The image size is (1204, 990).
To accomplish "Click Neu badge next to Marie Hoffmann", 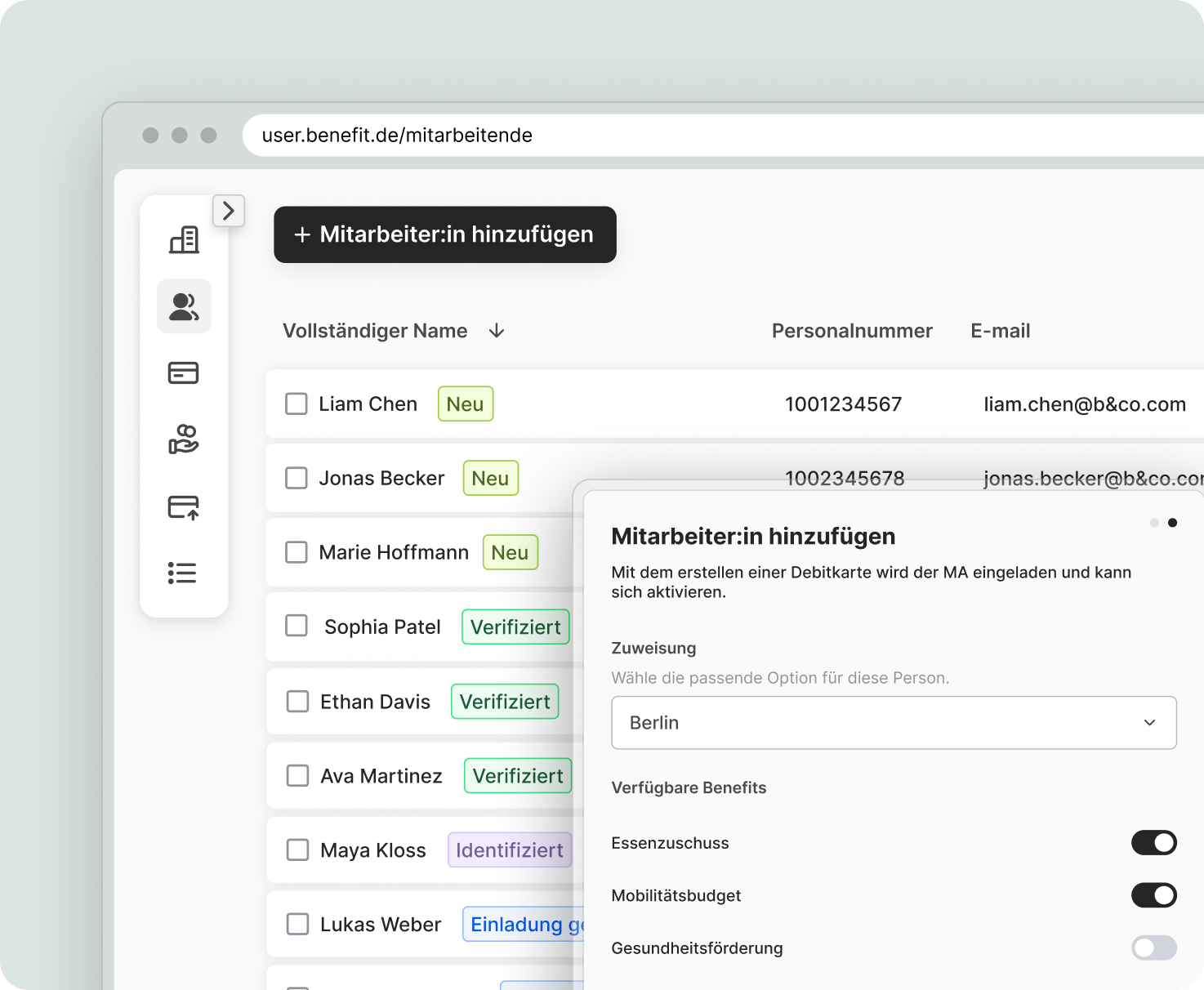I will tap(511, 552).
